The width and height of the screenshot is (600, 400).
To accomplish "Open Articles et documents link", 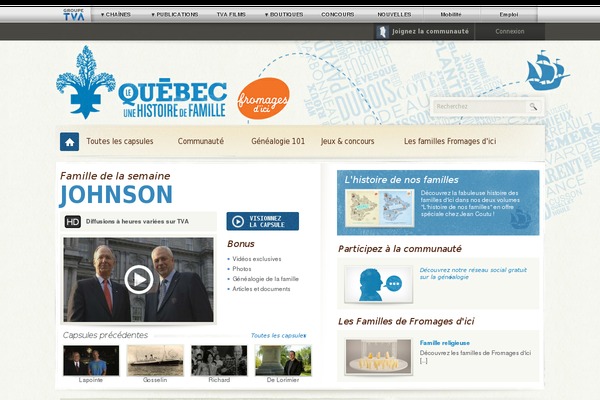I will point(261,289).
